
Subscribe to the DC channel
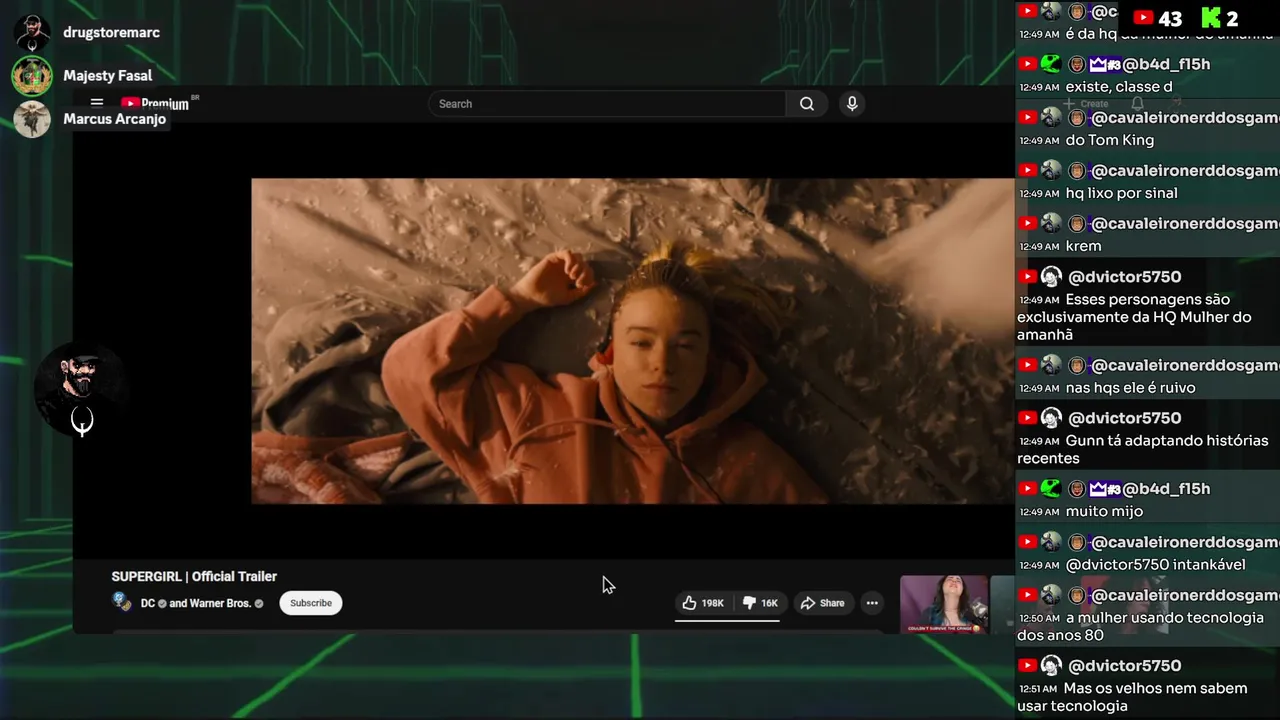pyautogui.click(x=311, y=603)
